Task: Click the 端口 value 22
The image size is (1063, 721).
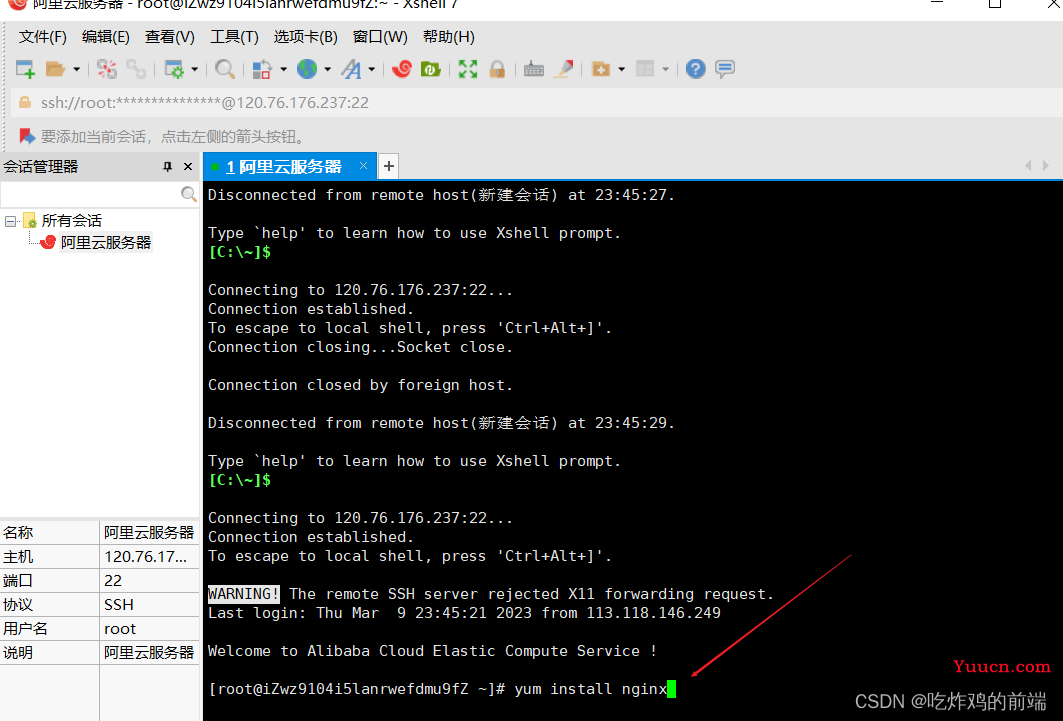Action: click(x=113, y=581)
